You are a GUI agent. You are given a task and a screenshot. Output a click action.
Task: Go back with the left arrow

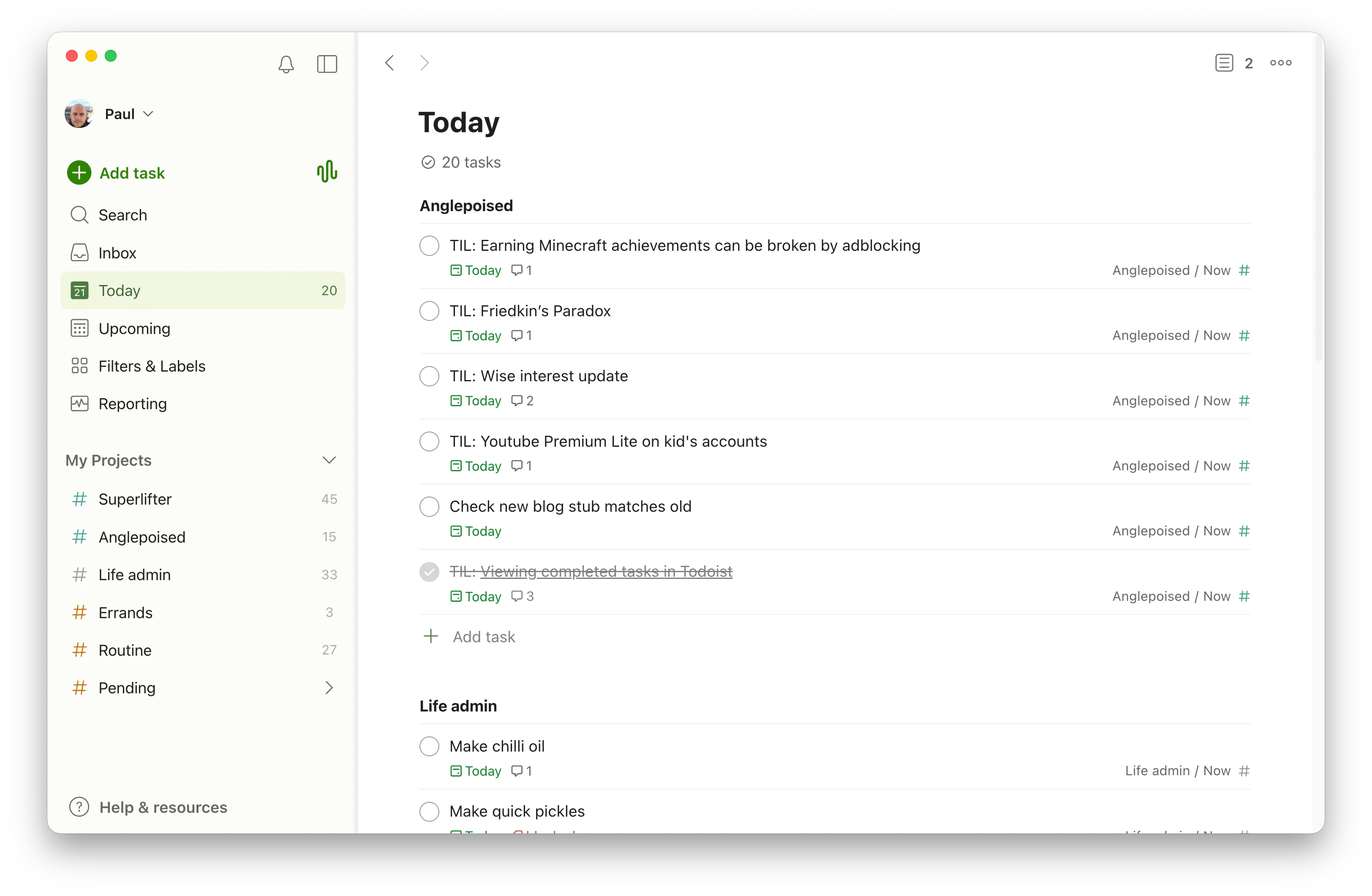(390, 63)
